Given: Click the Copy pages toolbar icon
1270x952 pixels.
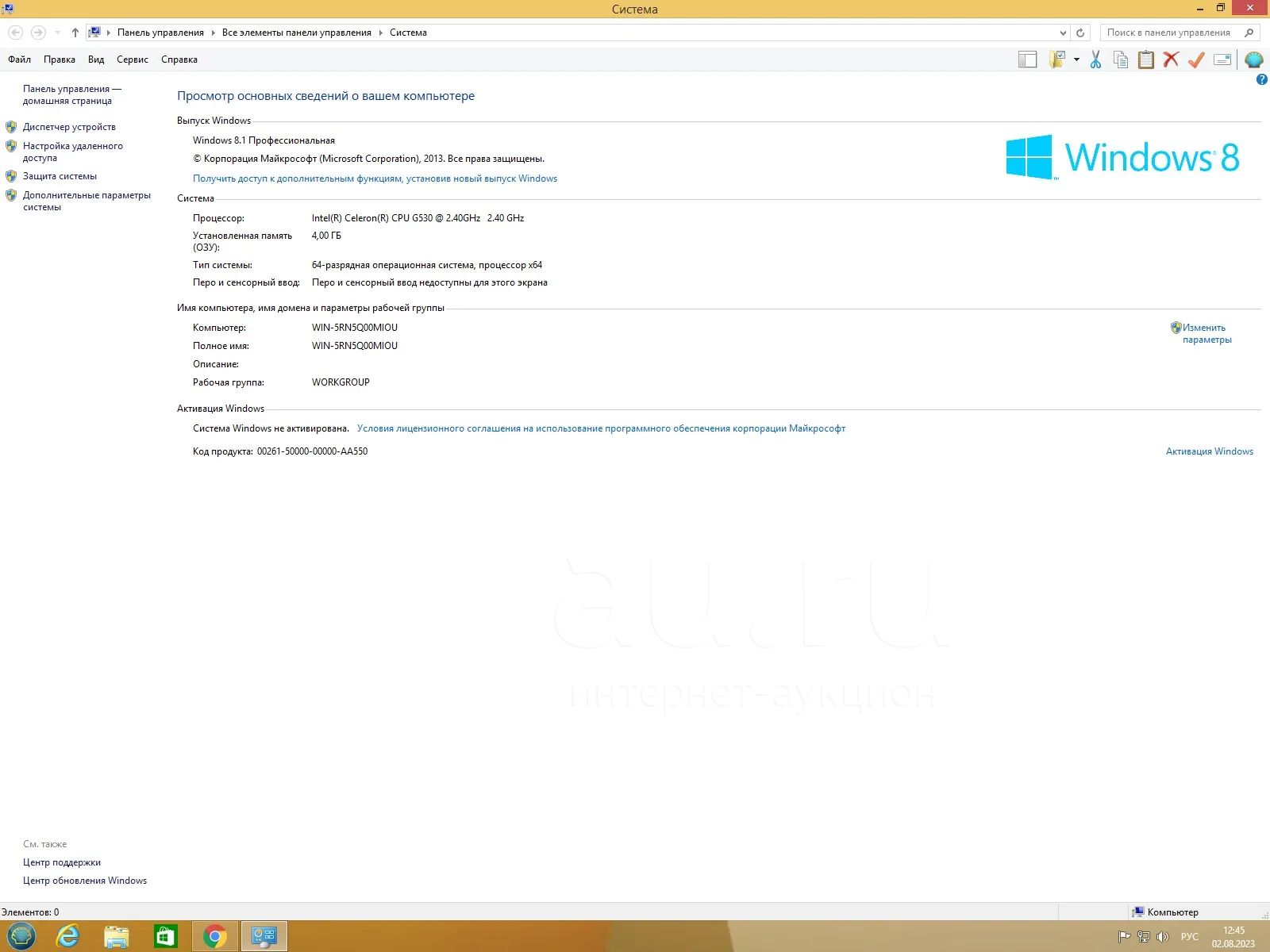Looking at the screenshot, I should 1121,59.
